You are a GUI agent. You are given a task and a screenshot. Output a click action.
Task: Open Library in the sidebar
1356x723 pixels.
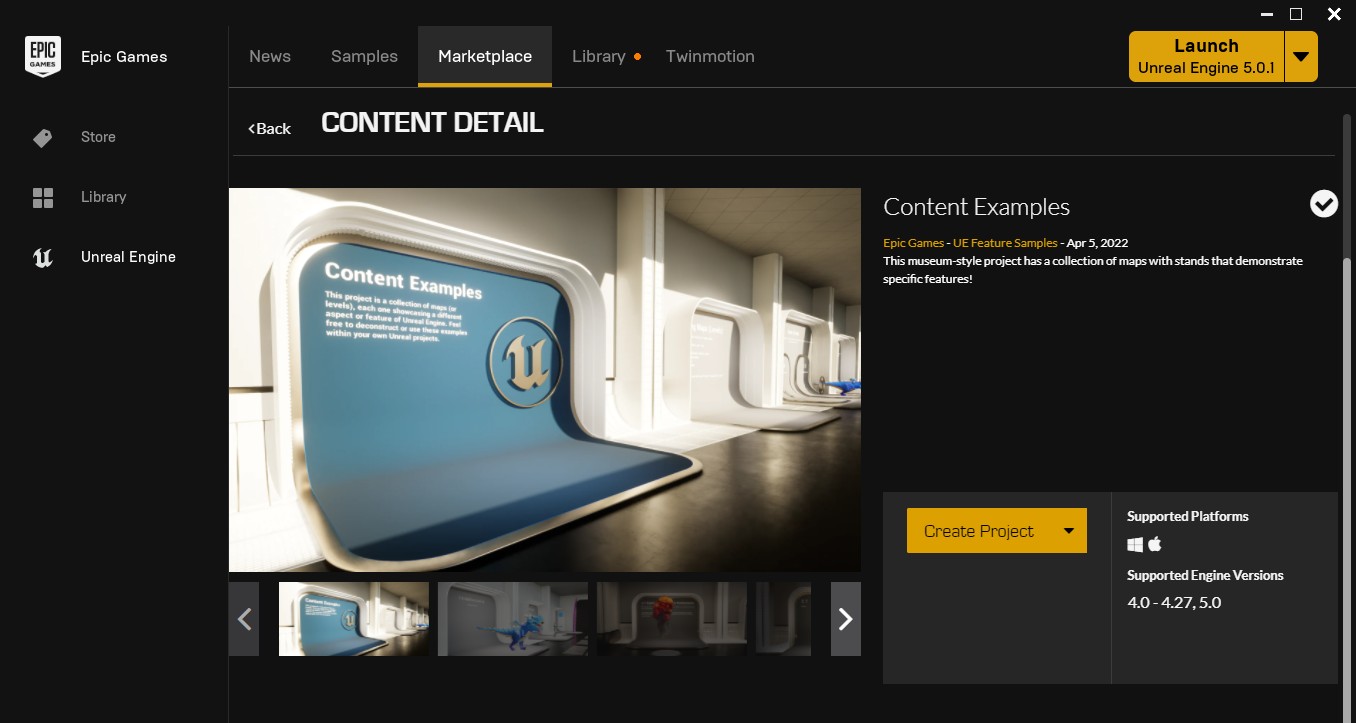pos(103,197)
